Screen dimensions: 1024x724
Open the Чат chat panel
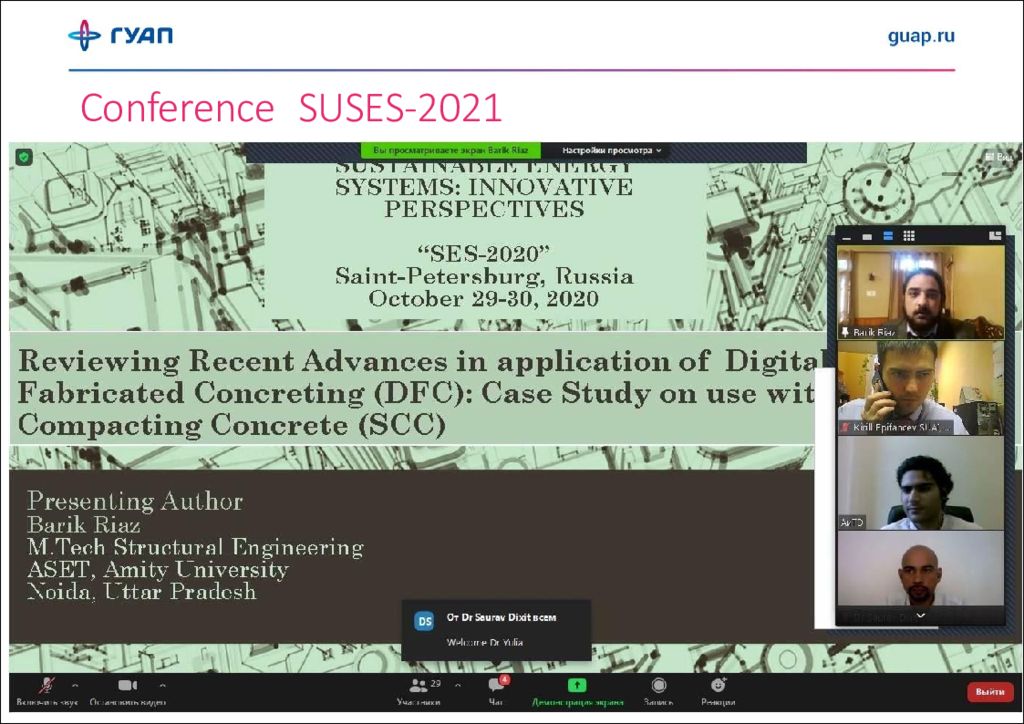click(x=496, y=692)
